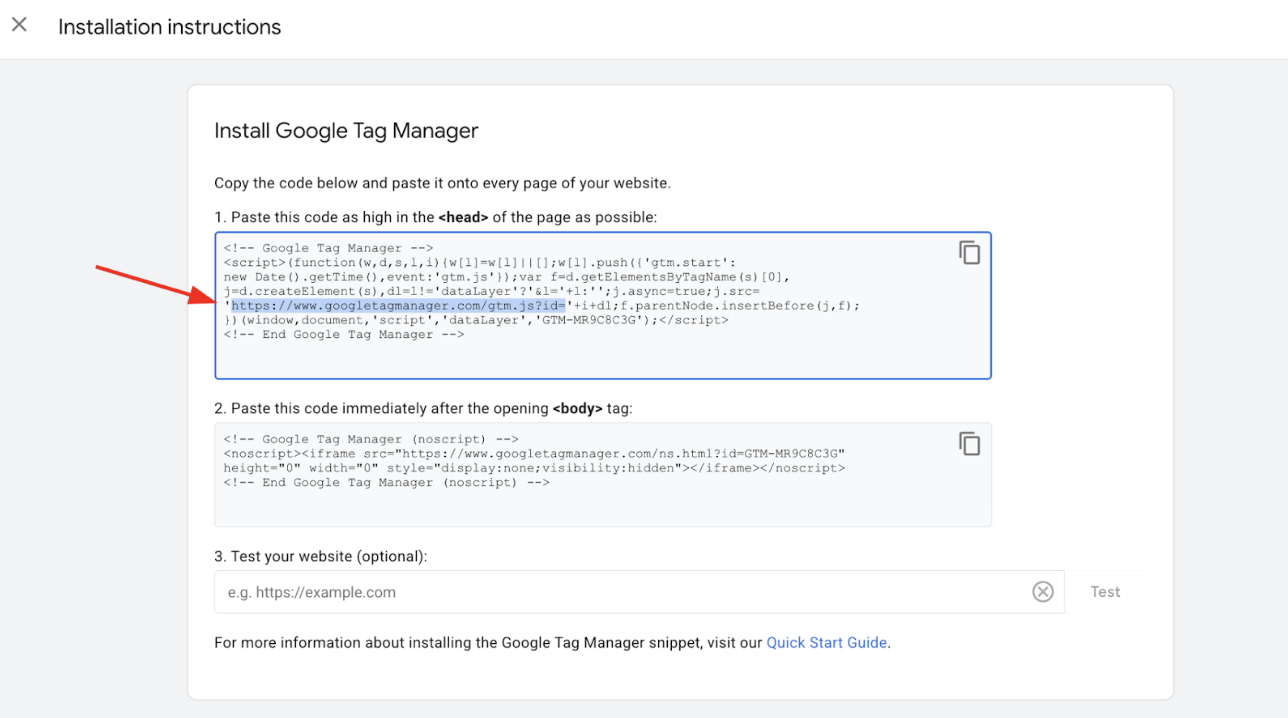Viewport: 1288px width, 718px height.
Task: Close the Installation instructions panel
Action: tap(19, 25)
